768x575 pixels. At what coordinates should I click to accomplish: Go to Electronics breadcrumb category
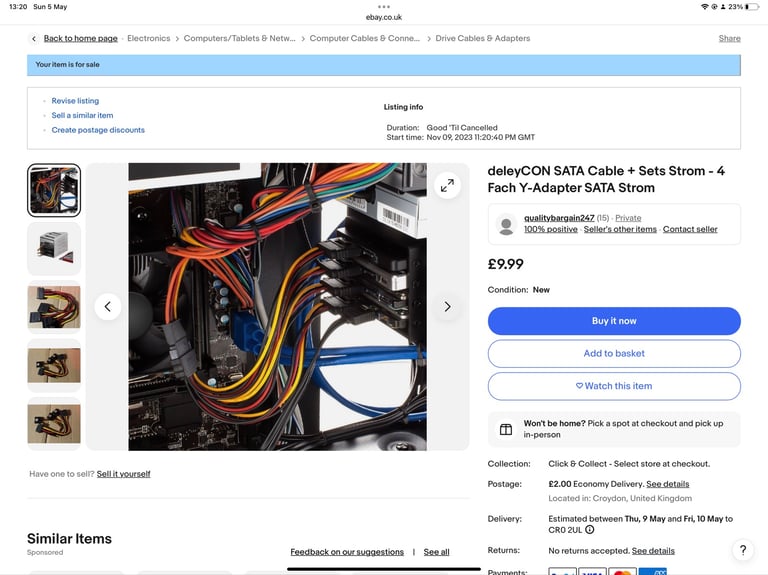pyautogui.click(x=148, y=38)
